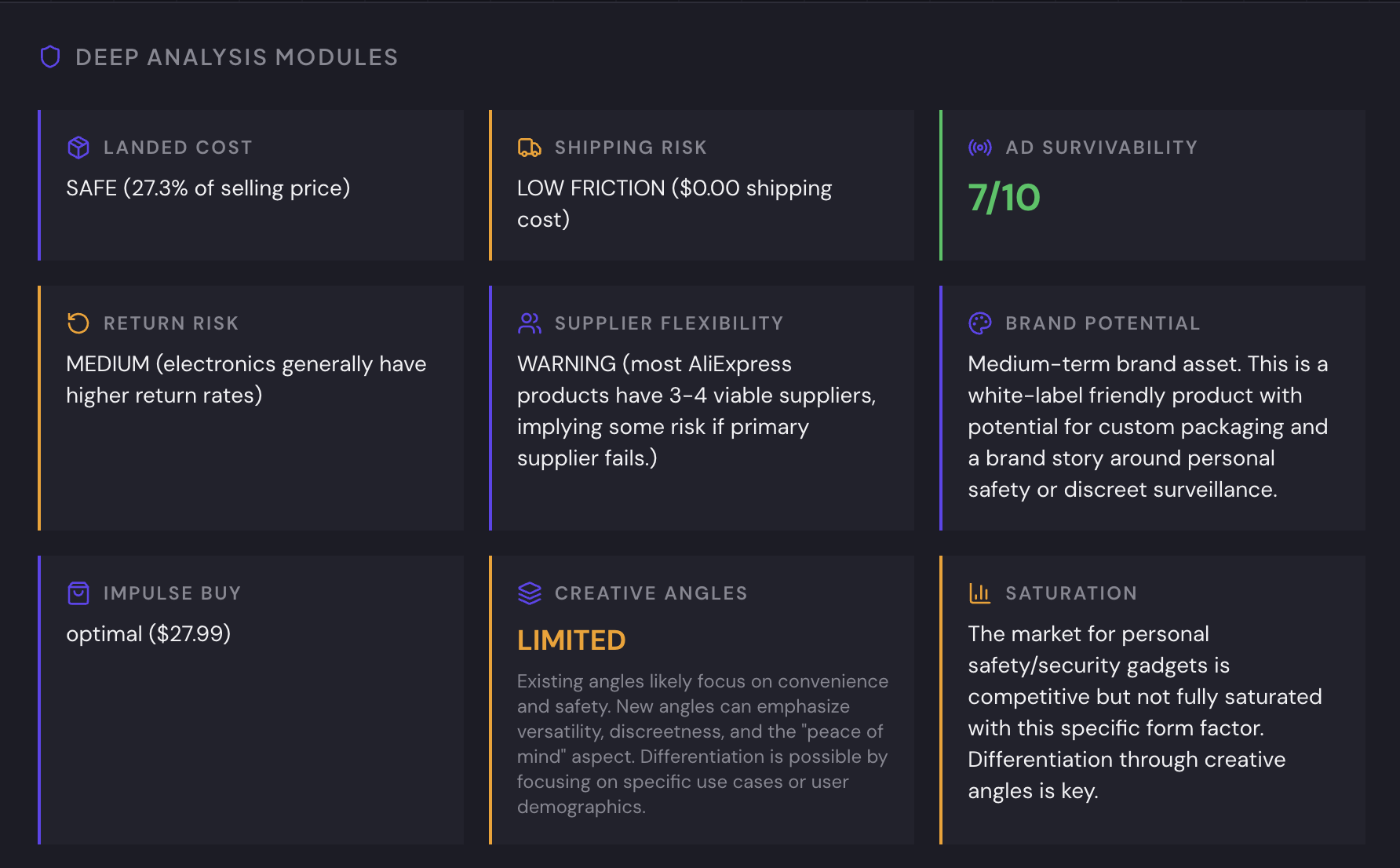The image size is (1400, 868).
Task: Select the LIMITED label under Creative Angles
Action: pos(571,640)
